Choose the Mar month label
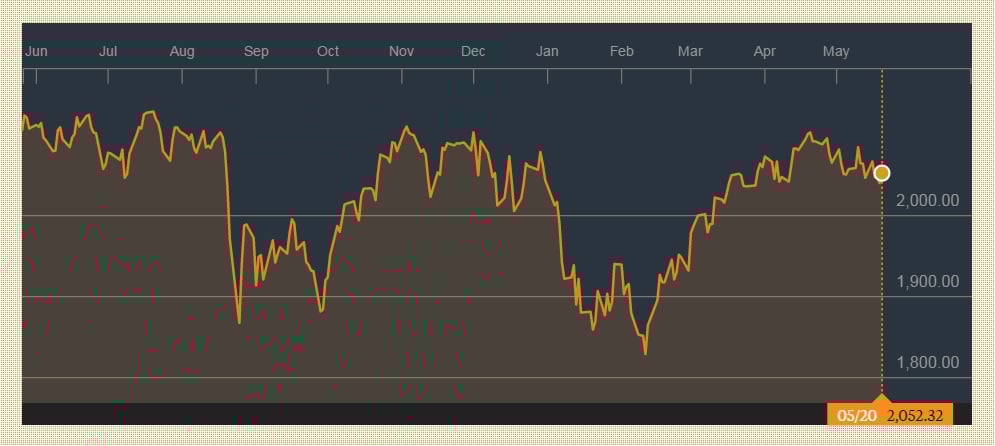This screenshot has width=995, height=446. (690, 51)
